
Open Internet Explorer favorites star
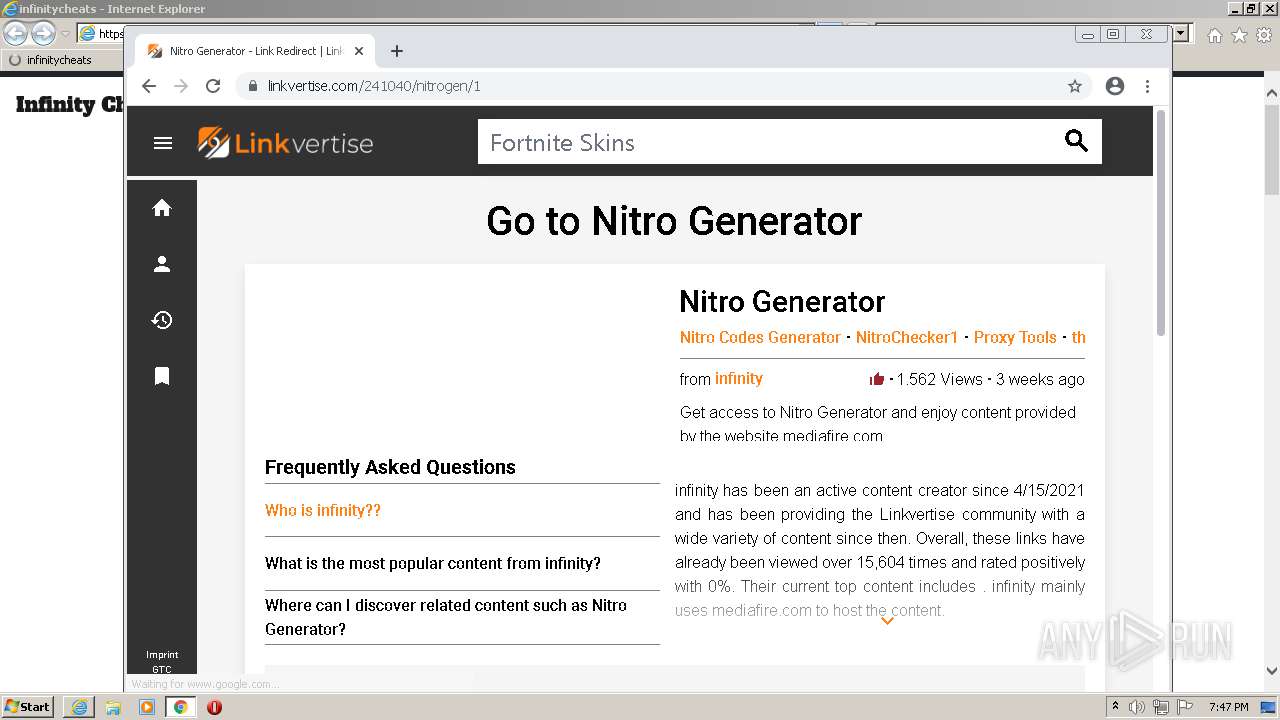(1239, 35)
